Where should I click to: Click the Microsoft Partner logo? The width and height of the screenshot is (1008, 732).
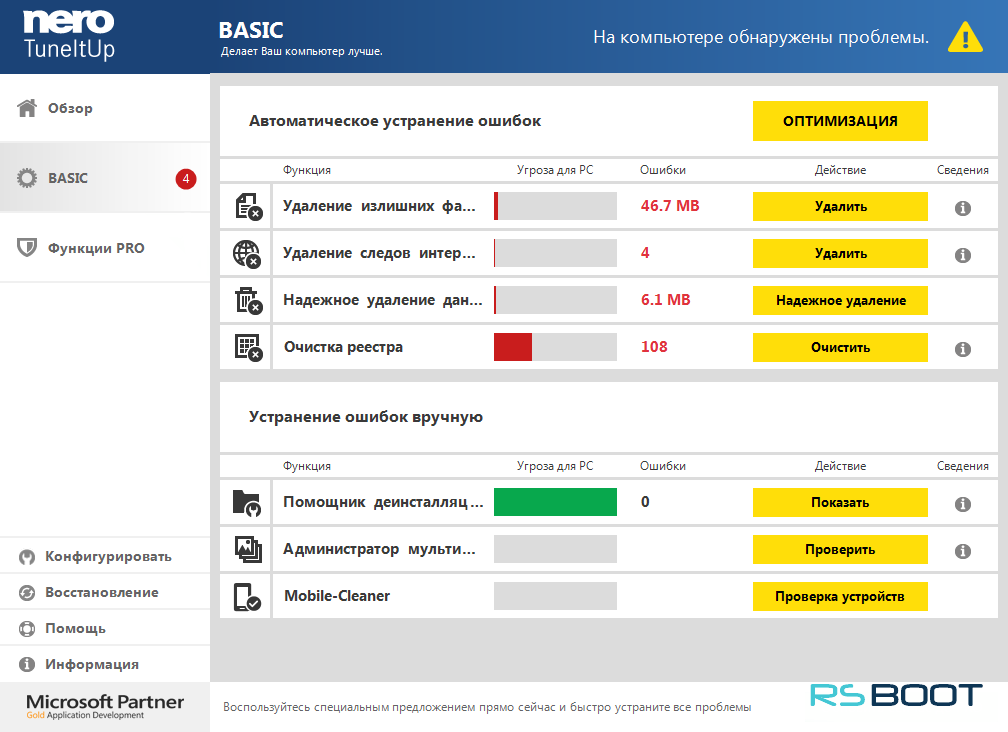(105, 706)
